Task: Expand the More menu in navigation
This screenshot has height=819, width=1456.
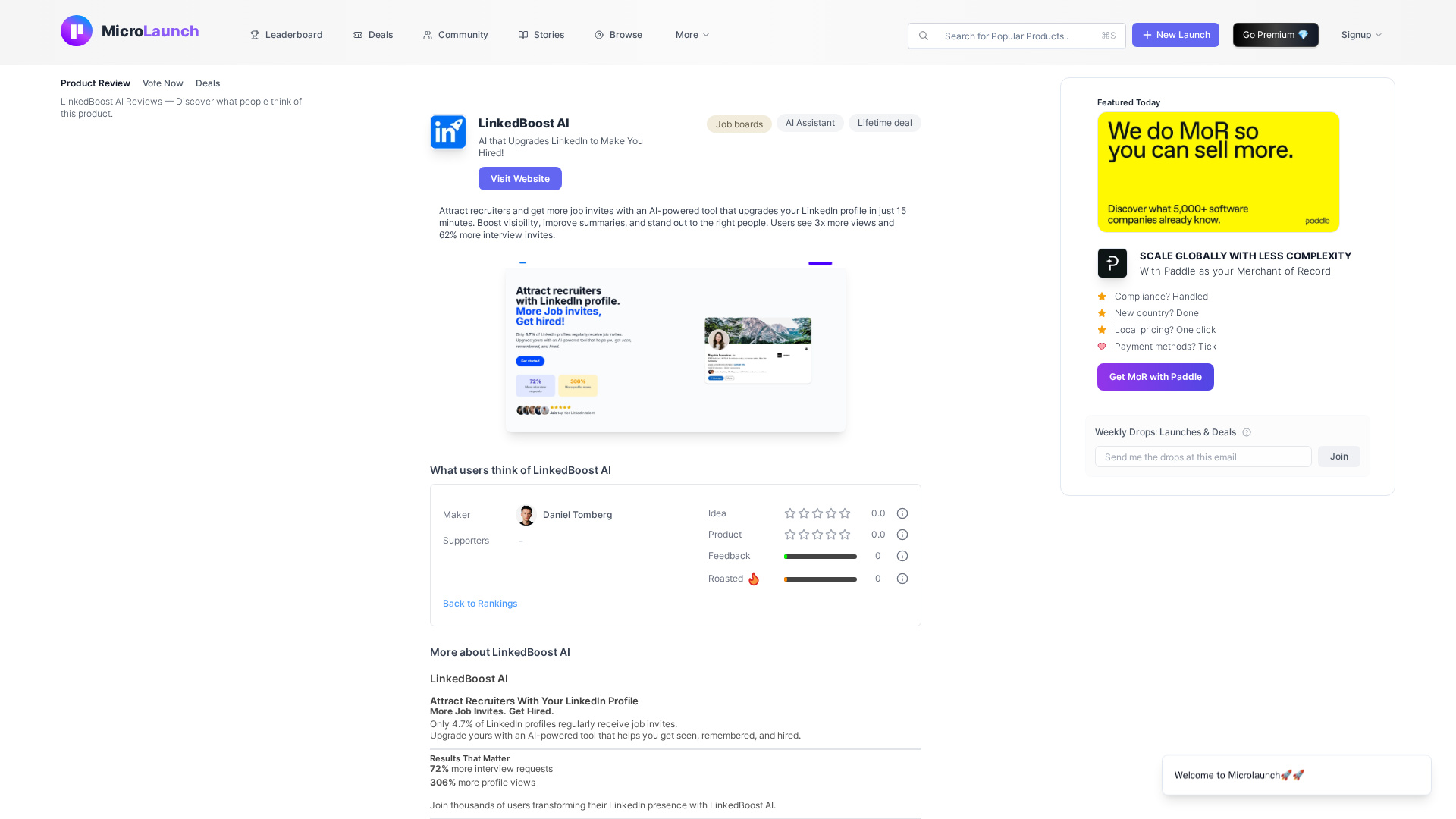Action: click(692, 35)
